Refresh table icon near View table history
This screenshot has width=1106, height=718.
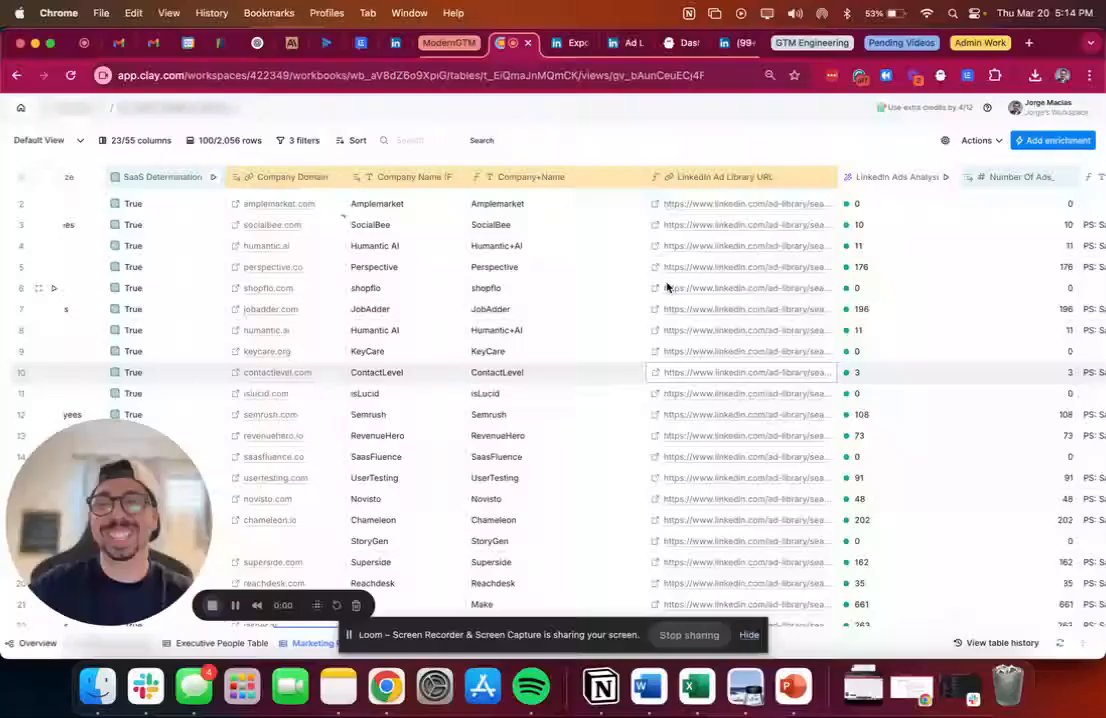click(1060, 643)
